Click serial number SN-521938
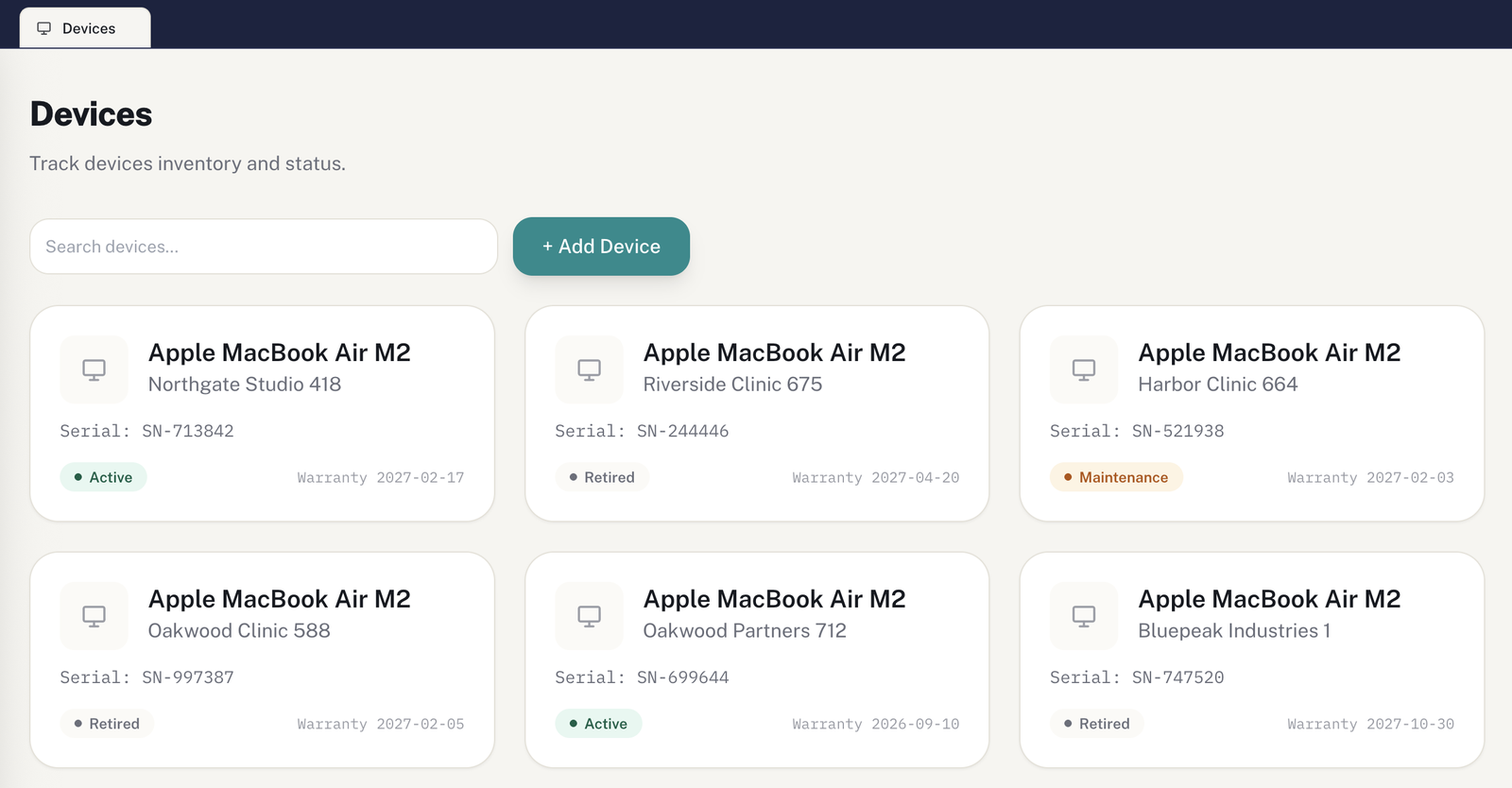 tap(1178, 431)
